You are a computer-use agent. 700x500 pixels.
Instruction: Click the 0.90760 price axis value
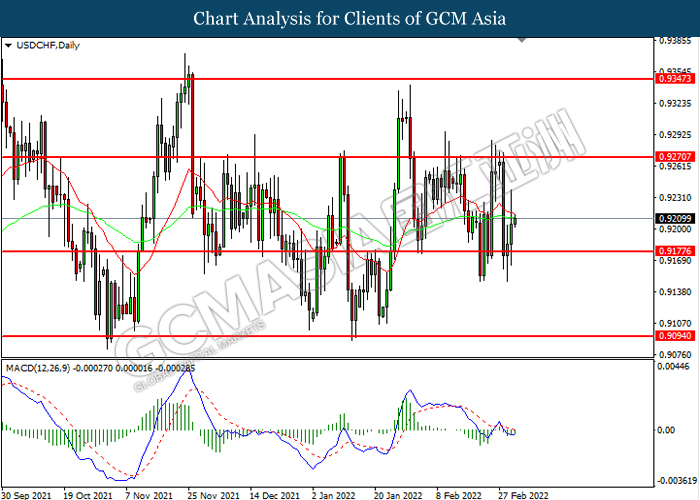(675, 355)
